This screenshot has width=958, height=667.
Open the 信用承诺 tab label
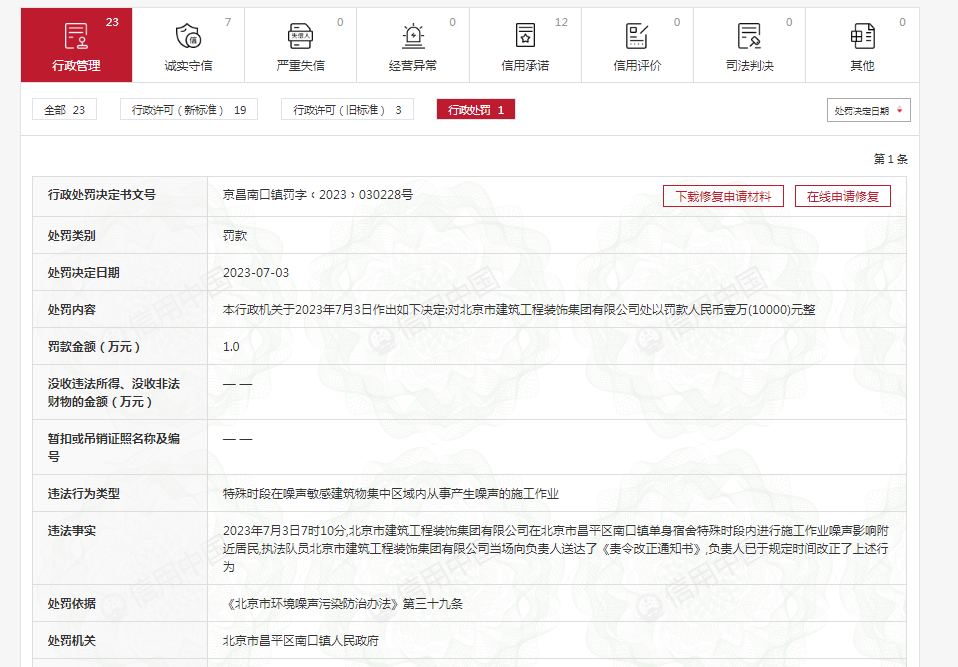[525, 65]
